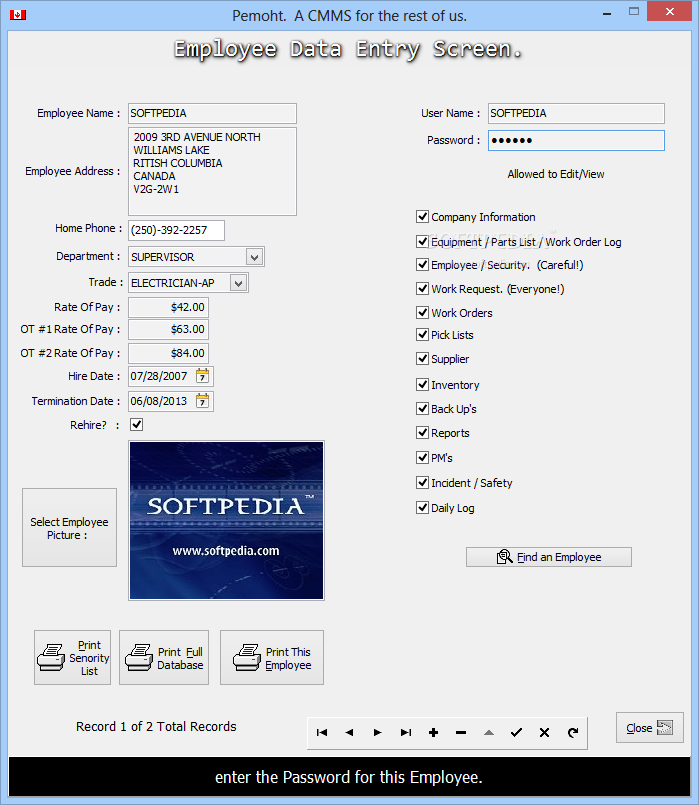Go to the next employee record
The height and width of the screenshot is (805, 699).
[x=377, y=733]
